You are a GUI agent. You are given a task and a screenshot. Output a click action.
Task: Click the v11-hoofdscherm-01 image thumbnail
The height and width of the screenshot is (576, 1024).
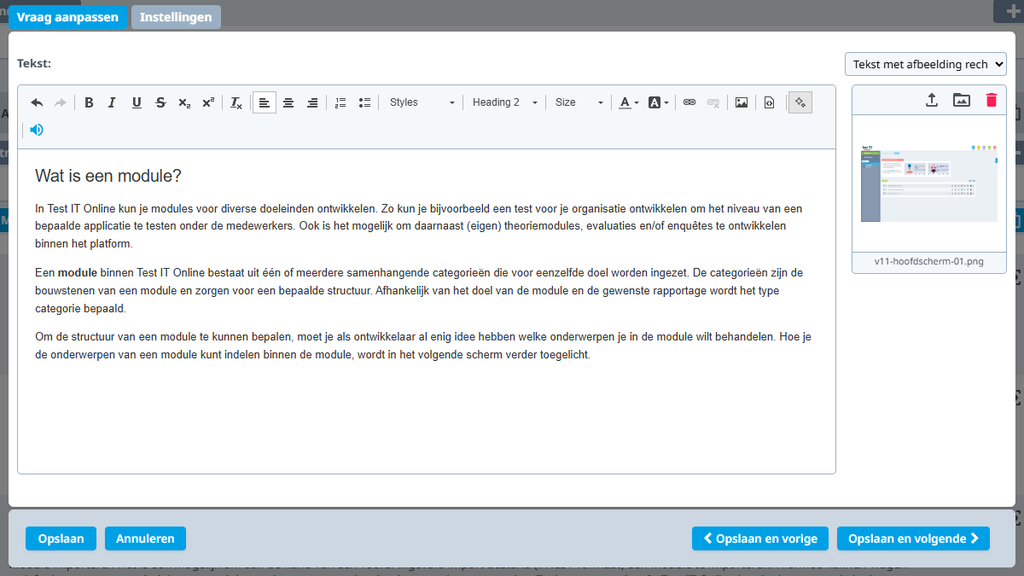(929, 184)
